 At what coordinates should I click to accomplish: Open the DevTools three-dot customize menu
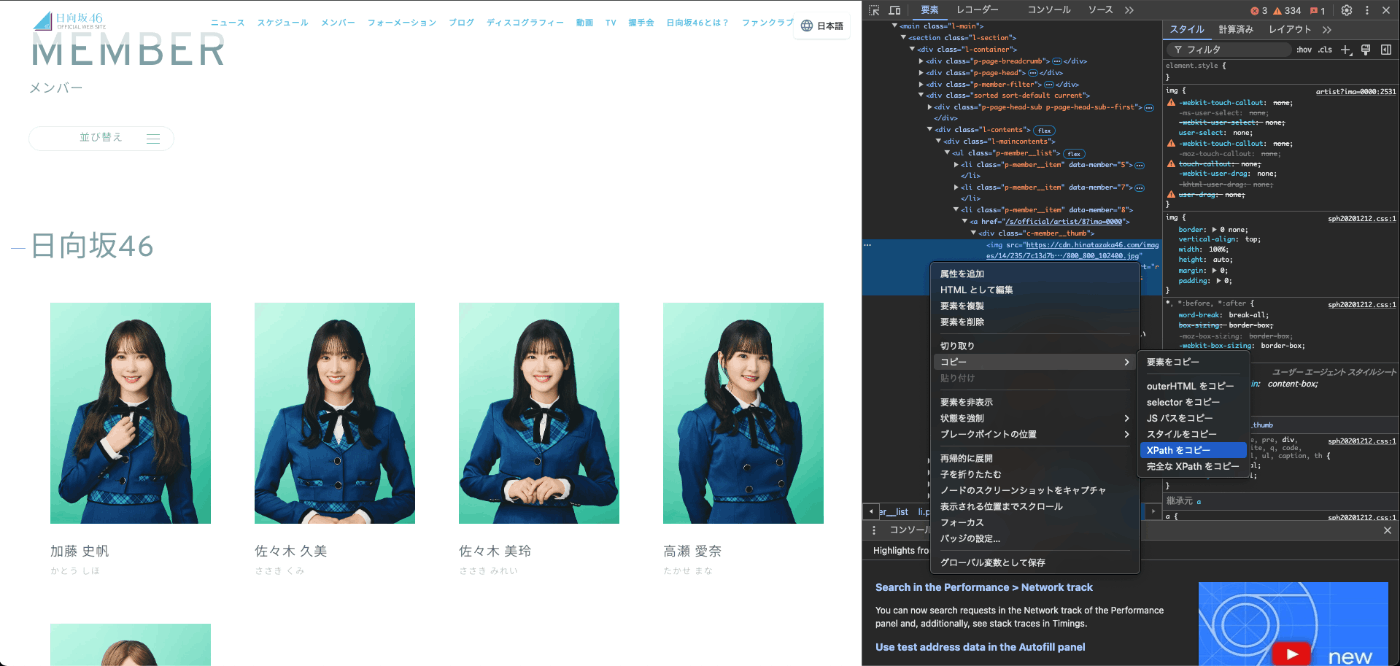tap(1367, 10)
